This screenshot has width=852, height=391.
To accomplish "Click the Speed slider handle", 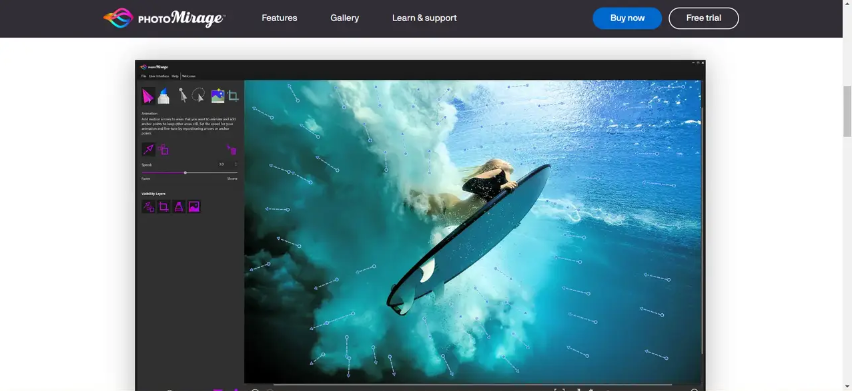I will tap(185, 173).
